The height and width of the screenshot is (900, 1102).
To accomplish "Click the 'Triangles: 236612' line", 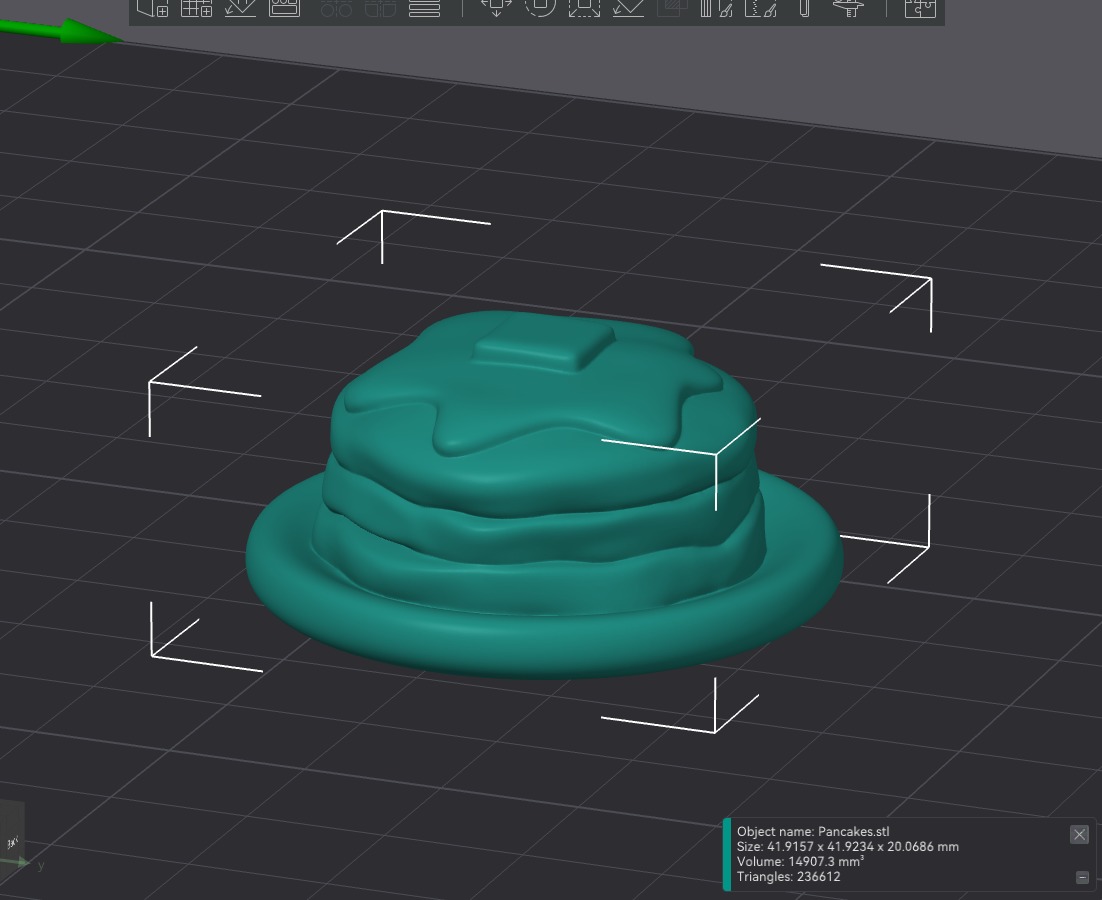I will (x=789, y=876).
